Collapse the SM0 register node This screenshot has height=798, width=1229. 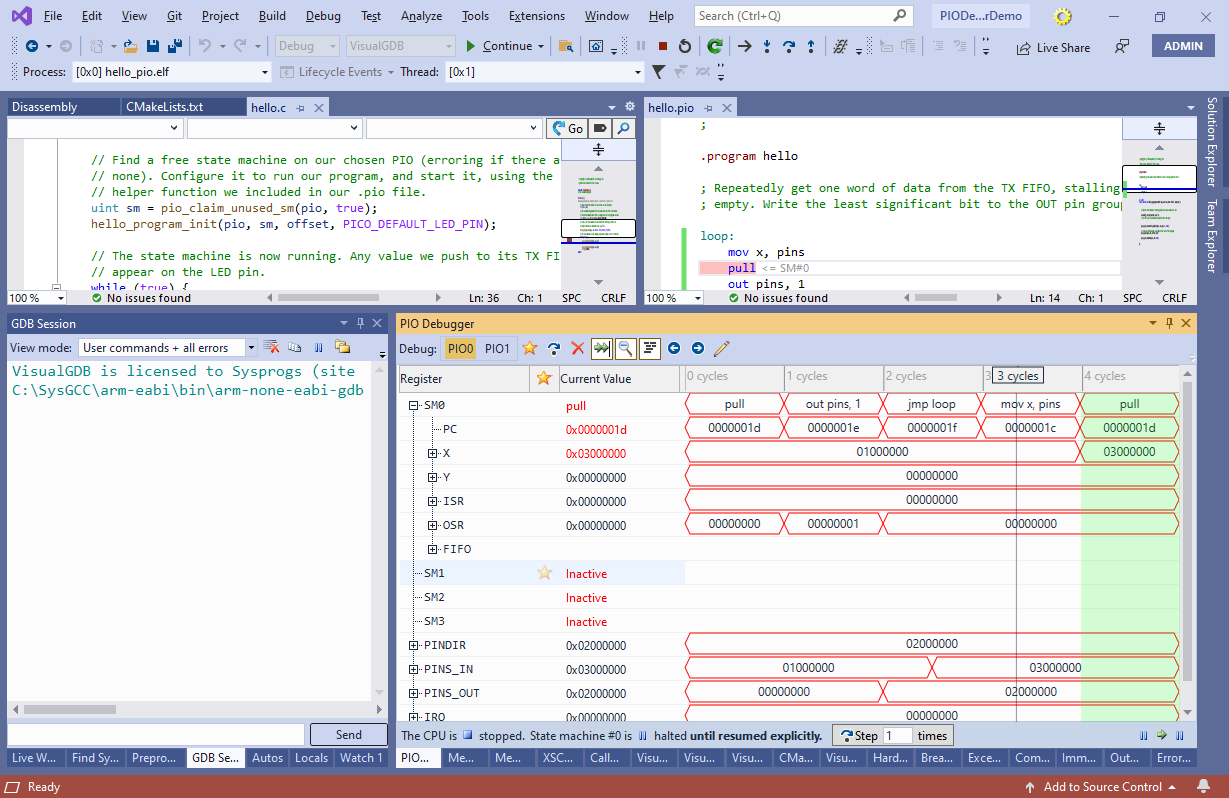click(413, 406)
